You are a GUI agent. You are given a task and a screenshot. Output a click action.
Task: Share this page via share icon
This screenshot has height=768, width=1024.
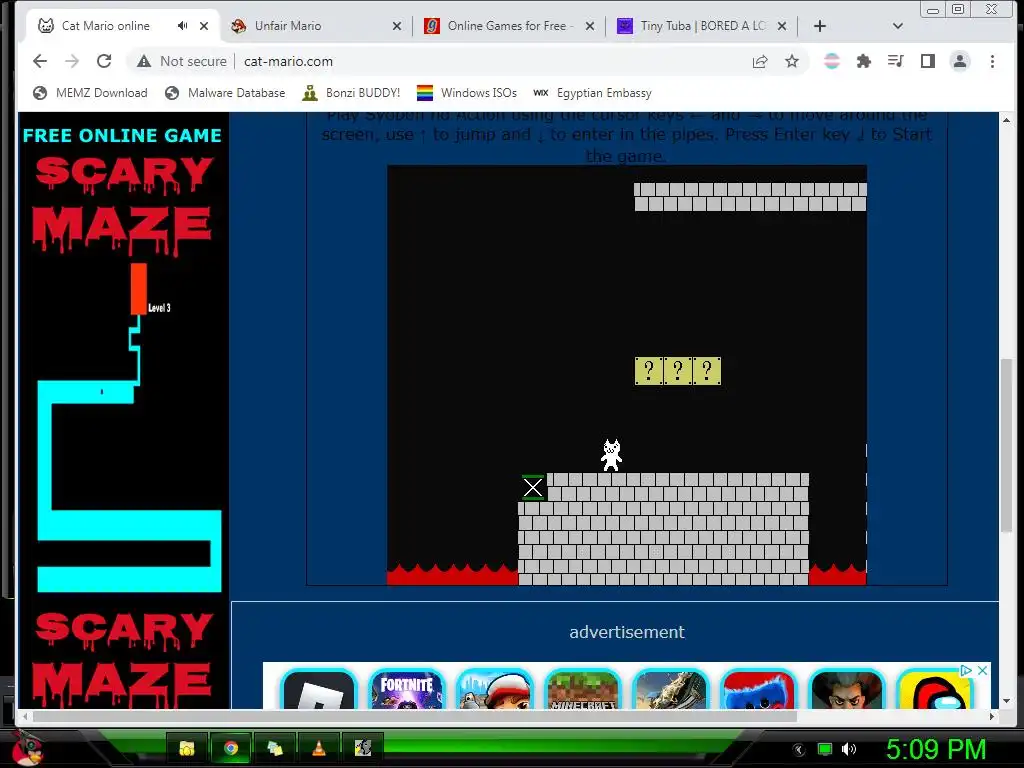(x=760, y=61)
